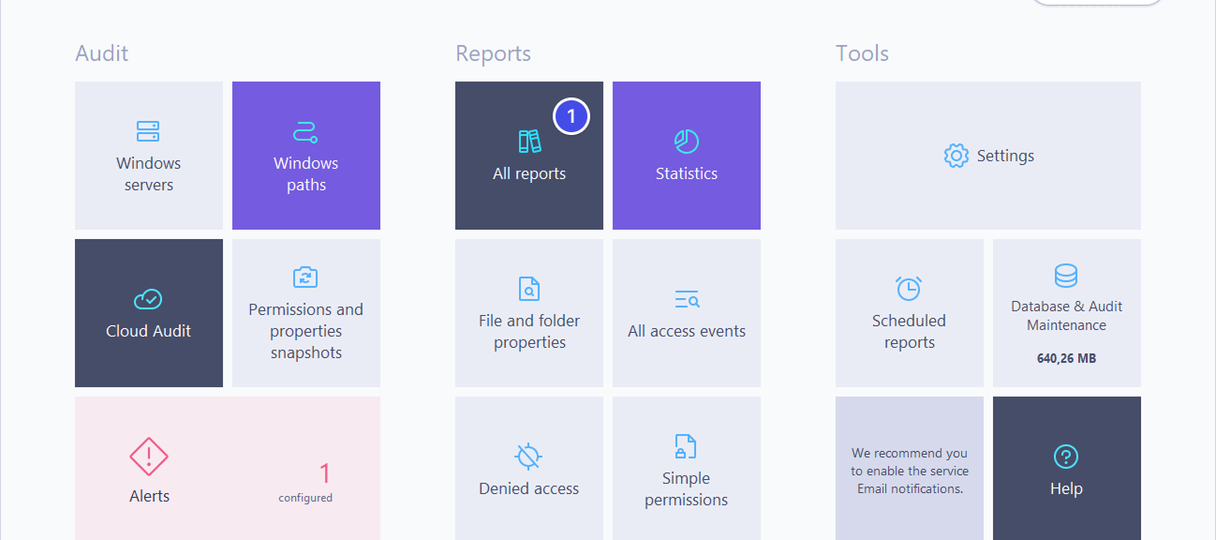This screenshot has height=540, width=1216.
Task: Open All reports label text
Action: point(529,174)
